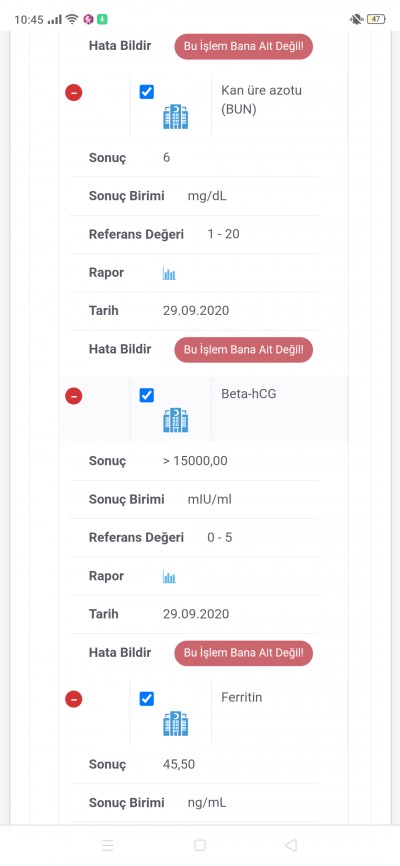Select the Beta-hCG test name cell
The height and width of the screenshot is (866, 400).
point(280,409)
